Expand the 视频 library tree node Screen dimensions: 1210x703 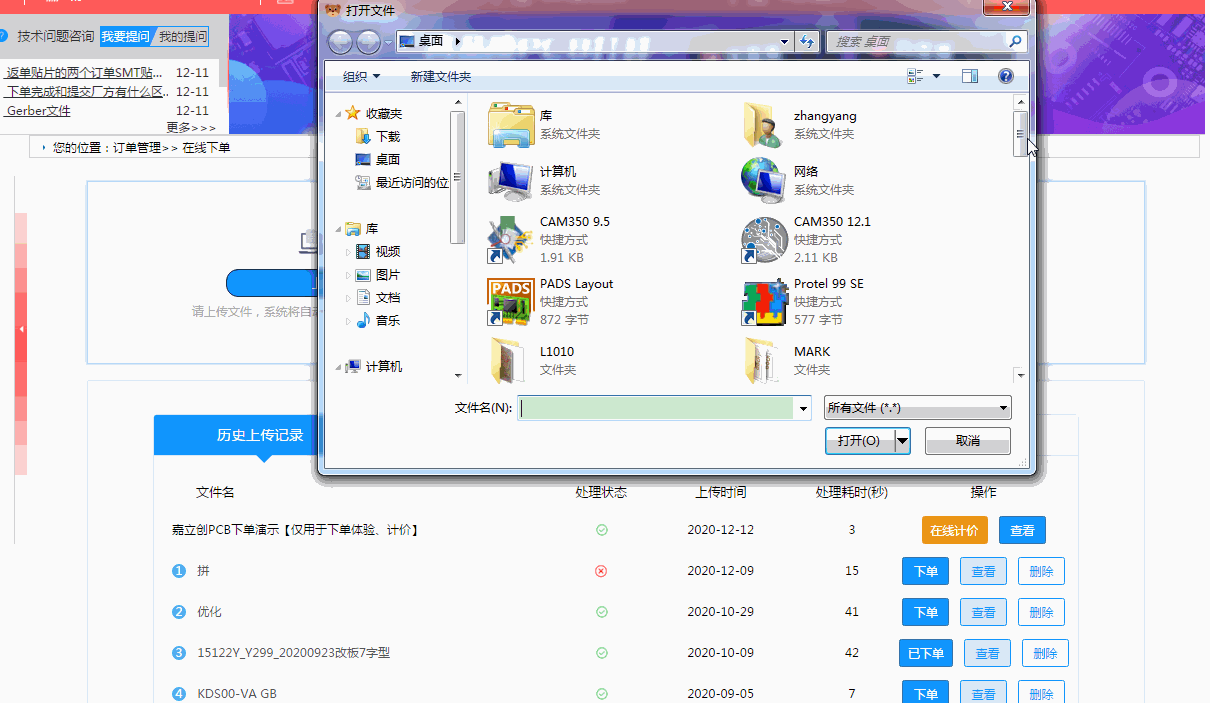tap(349, 252)
